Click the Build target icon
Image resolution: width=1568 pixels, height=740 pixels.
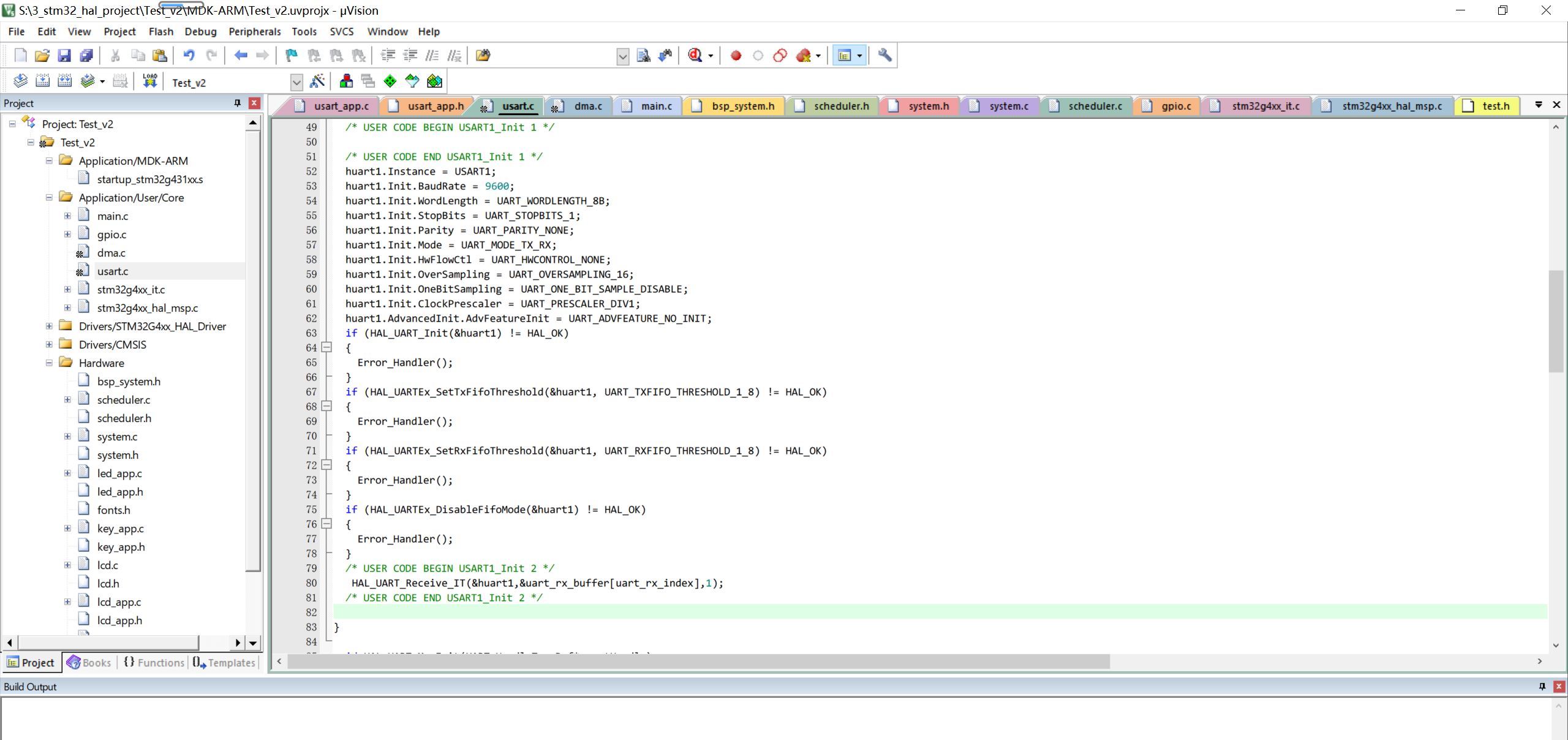(42, 81)
